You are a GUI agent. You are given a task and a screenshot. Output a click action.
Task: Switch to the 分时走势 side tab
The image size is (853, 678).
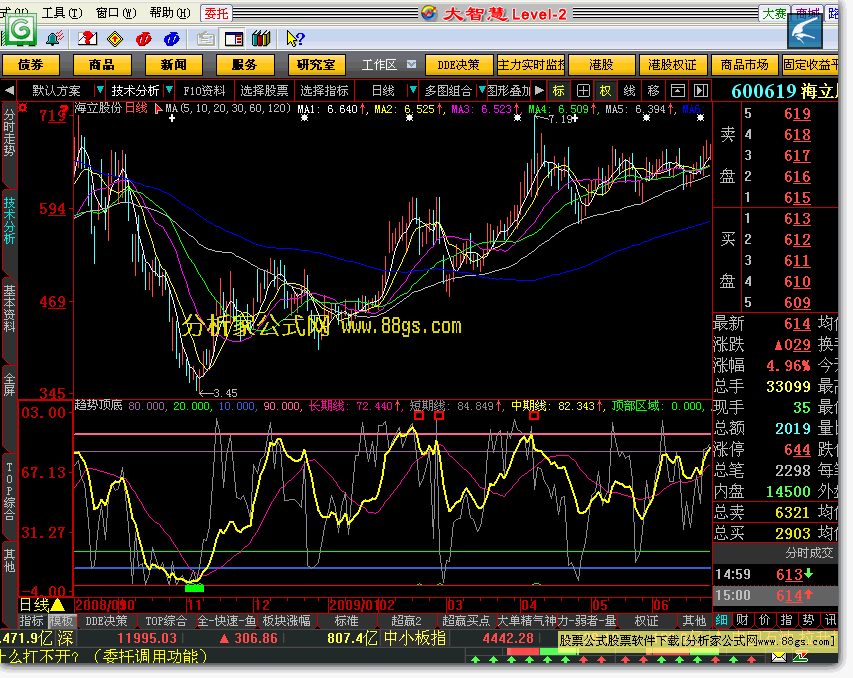click(x=9, y=133)
